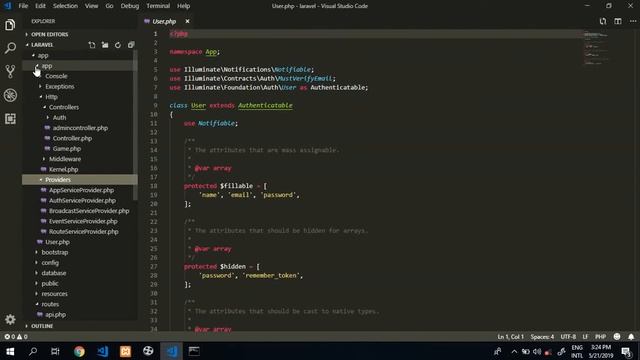This screenshot has width=640, height=360.
Task: Open the Manage gear settings icon
Action: tap(10, 319)
